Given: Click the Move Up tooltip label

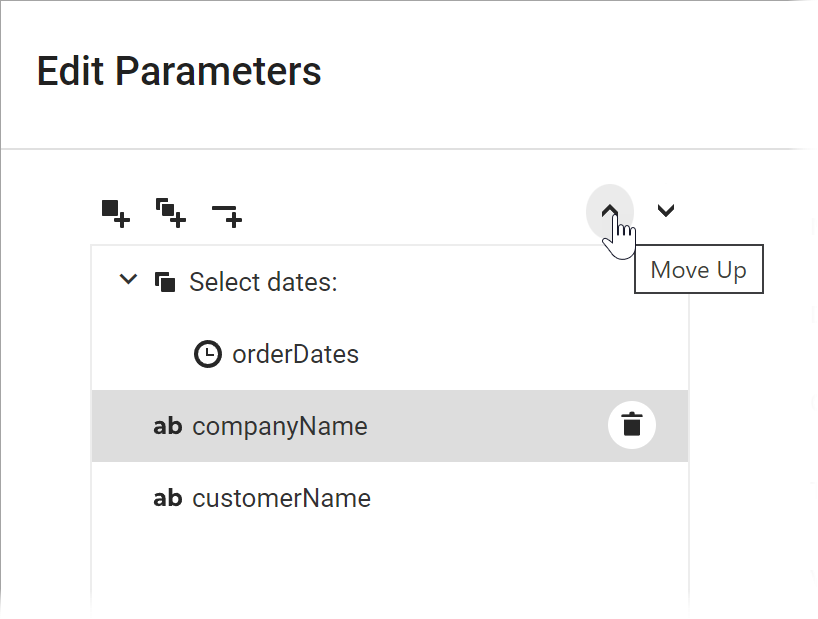Looking at the screenshot, I should tap(698, 269).
